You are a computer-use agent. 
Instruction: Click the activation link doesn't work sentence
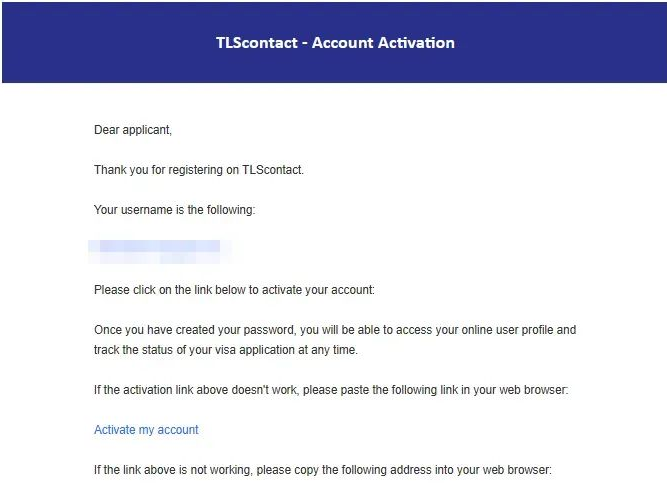331,390
